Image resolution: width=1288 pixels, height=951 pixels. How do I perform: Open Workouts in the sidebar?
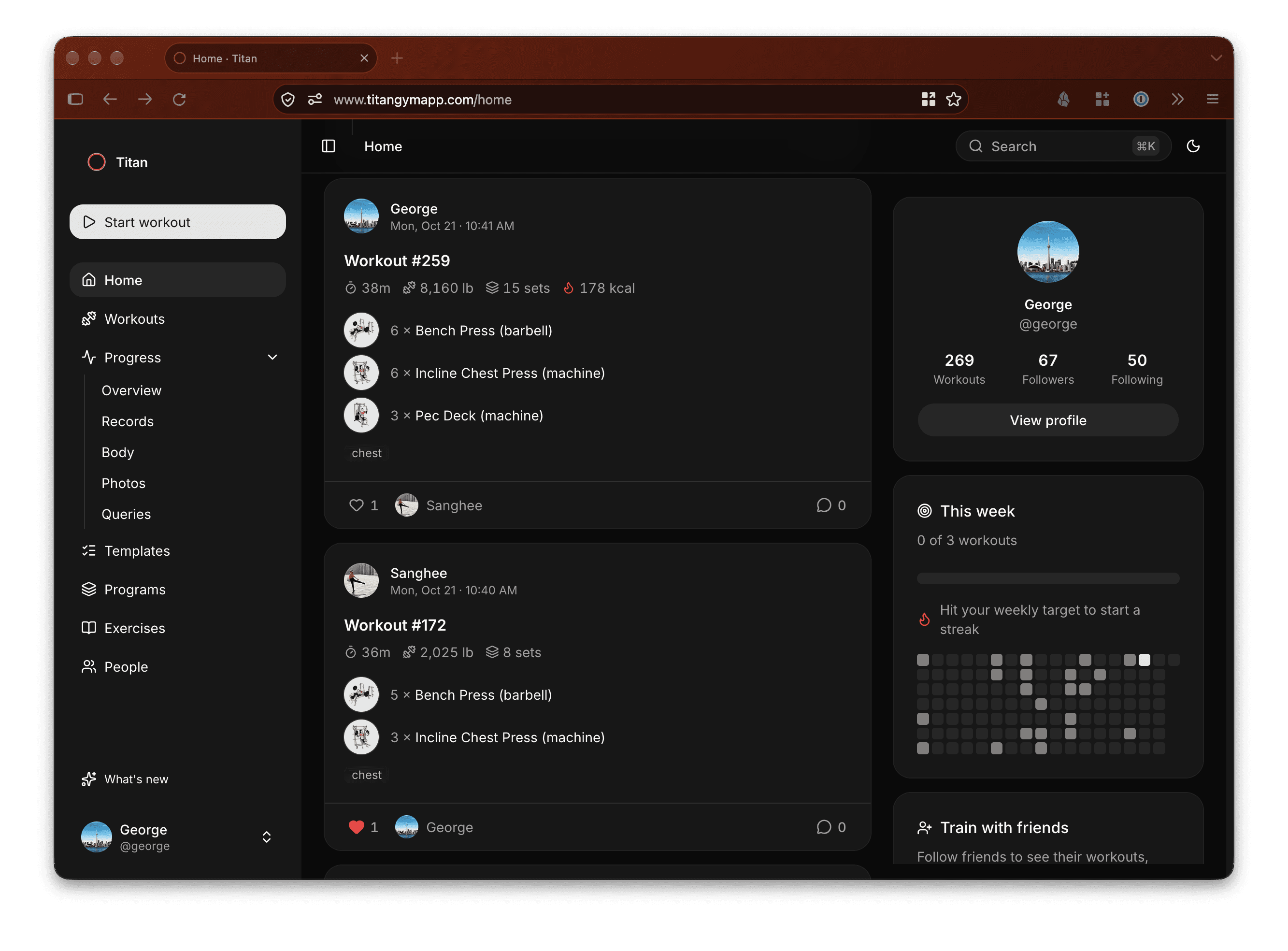pos(177,319)
